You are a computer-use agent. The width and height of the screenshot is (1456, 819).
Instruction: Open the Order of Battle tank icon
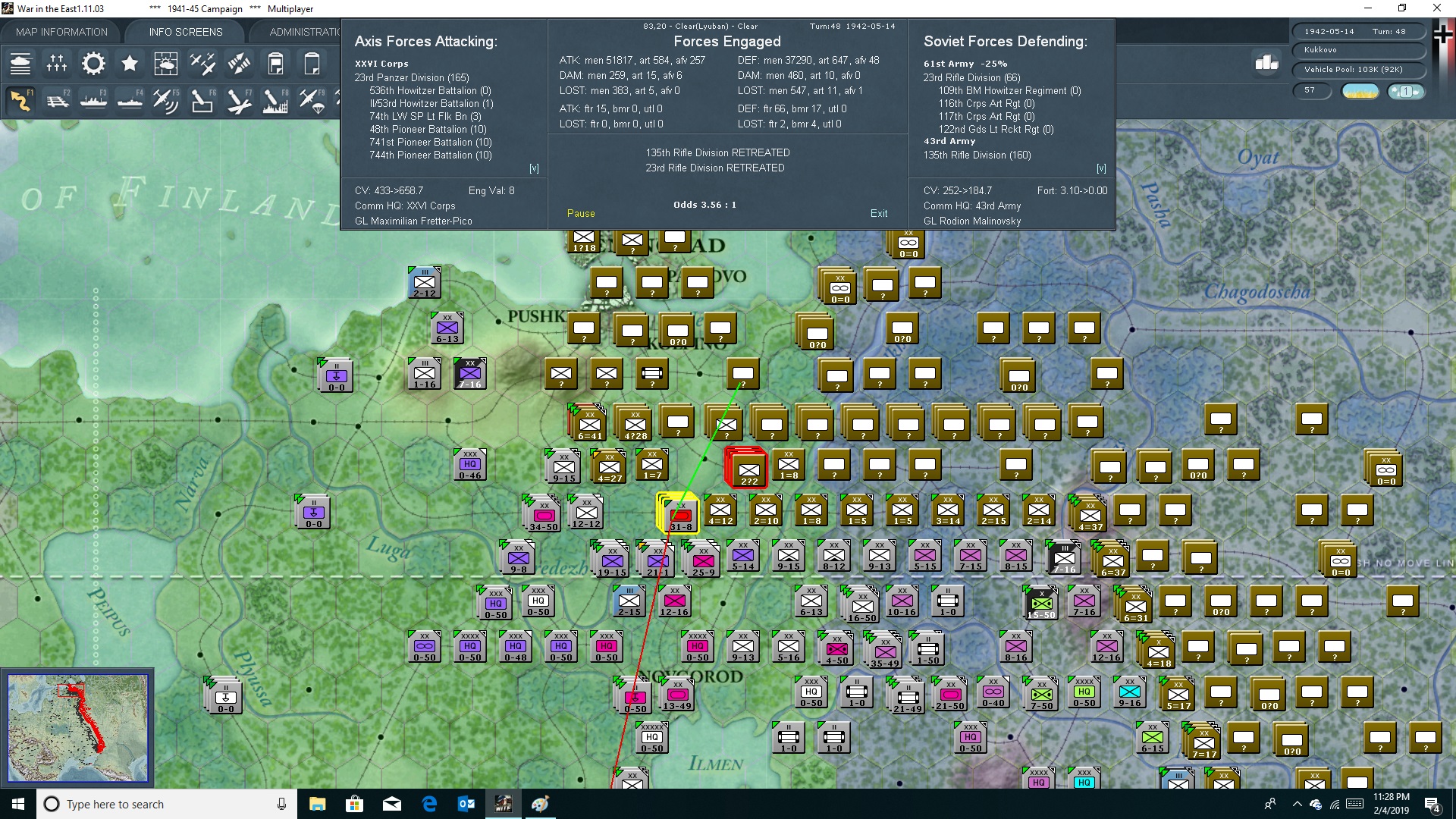20,64
